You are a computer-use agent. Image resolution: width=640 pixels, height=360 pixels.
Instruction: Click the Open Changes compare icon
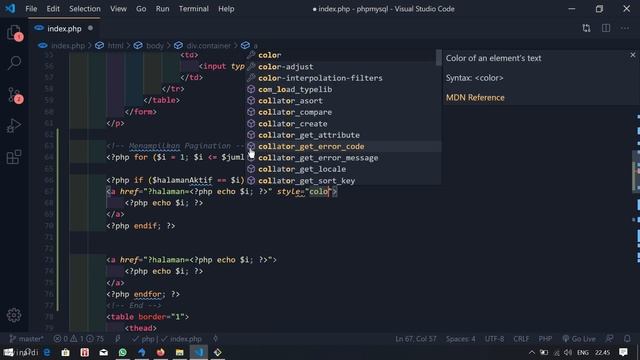pyautogui.click(x=587, y=28)
